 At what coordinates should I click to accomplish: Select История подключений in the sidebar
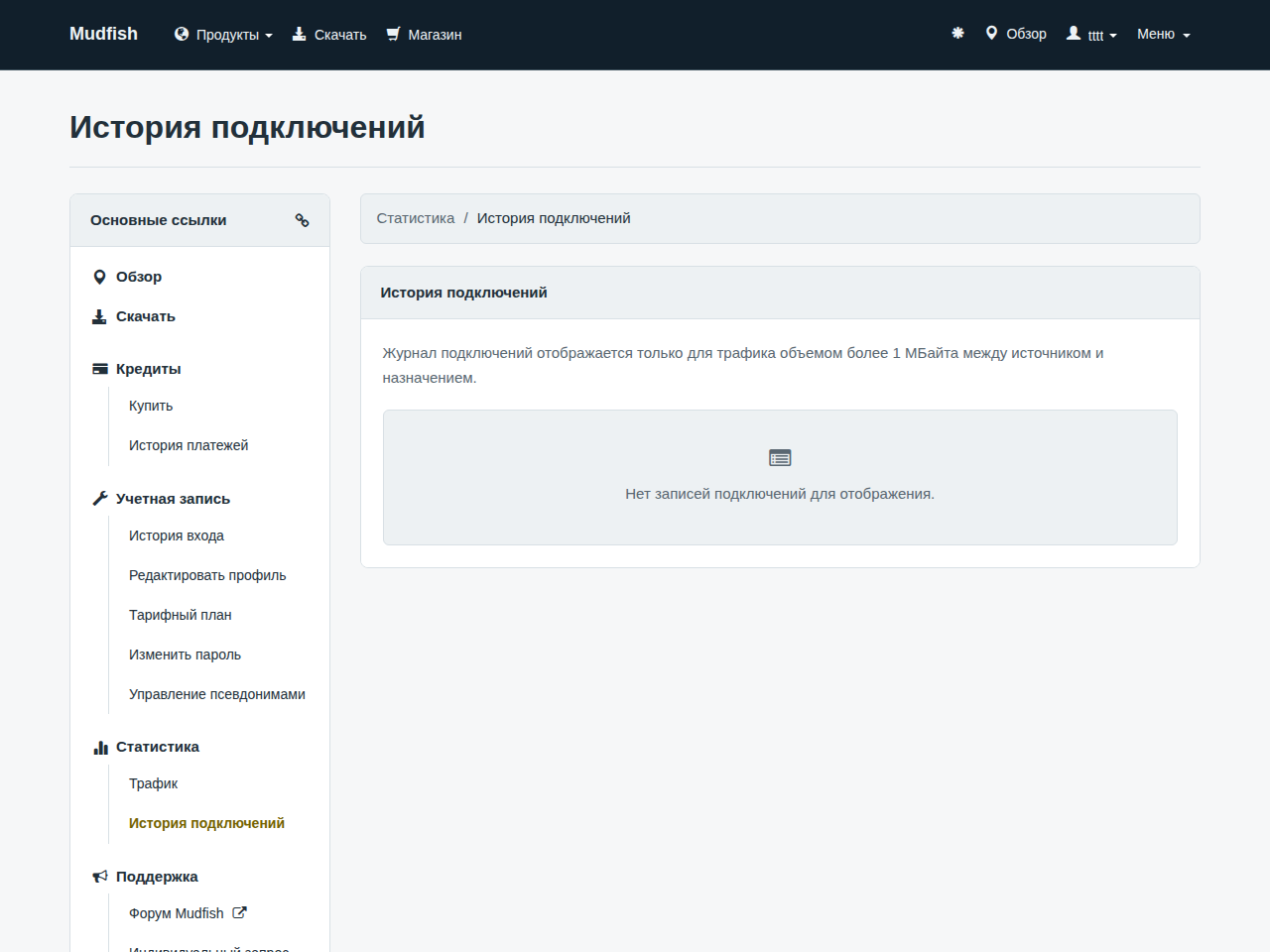point(206,823)
